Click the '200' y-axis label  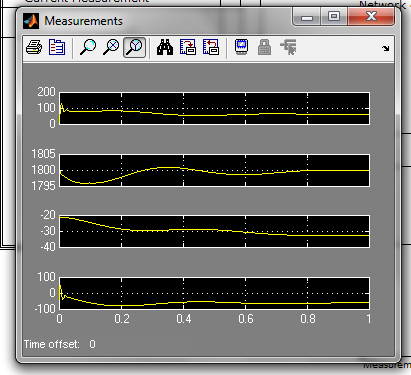(x=46, y=92)
